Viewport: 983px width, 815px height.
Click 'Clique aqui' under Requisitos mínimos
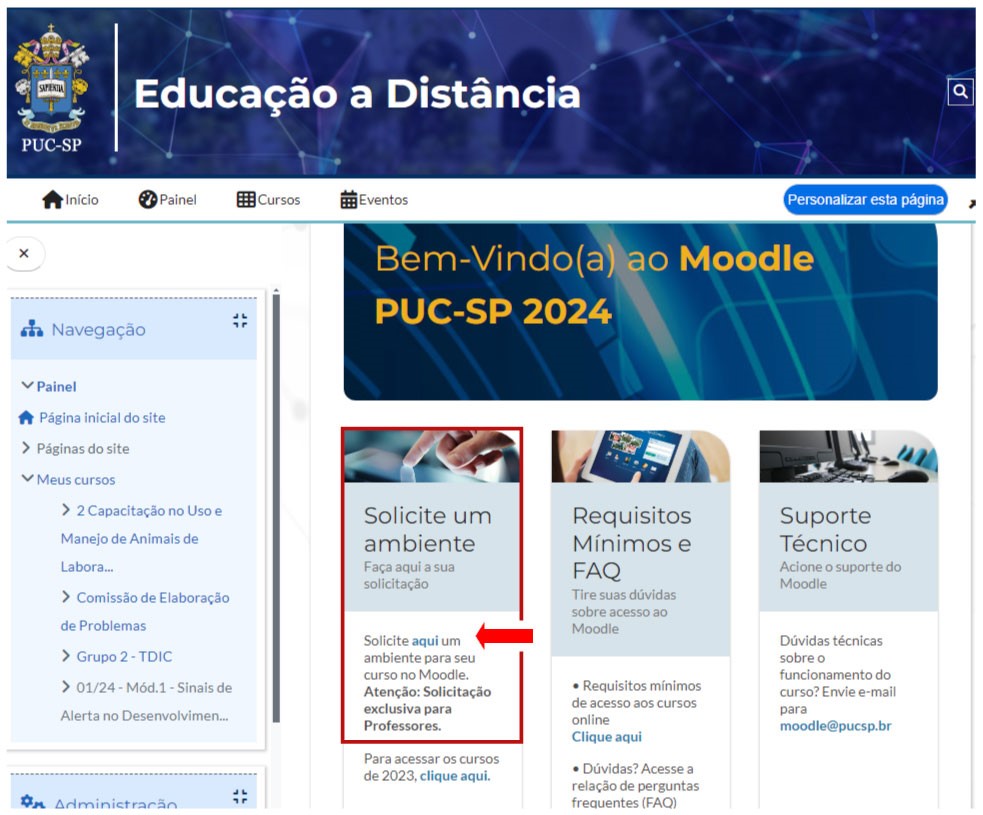point(606,737)
